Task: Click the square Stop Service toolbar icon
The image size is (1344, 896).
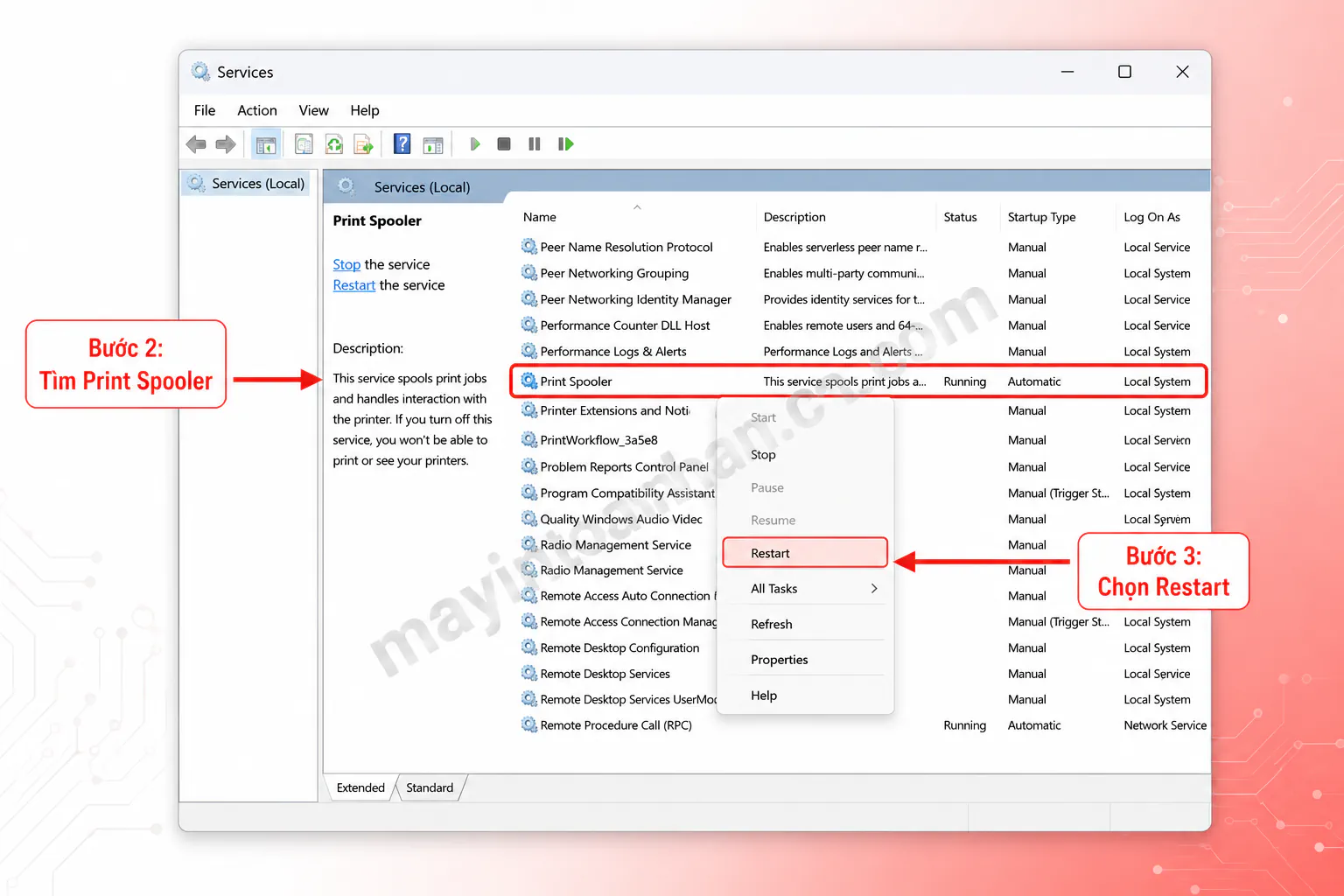Action: tap(504, 144)
